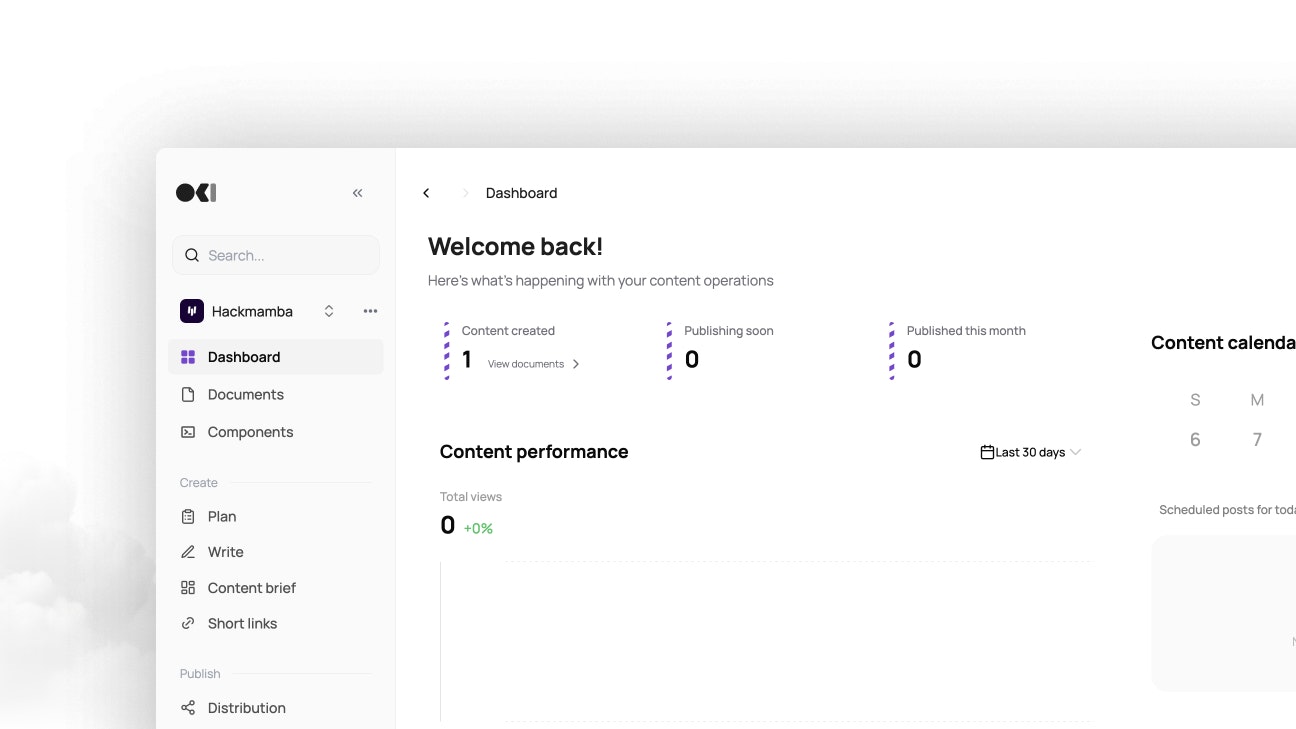Viewport: 1296px width, 729px height.
Task: Open the Distribution menu item
Action: click(276, 708)
